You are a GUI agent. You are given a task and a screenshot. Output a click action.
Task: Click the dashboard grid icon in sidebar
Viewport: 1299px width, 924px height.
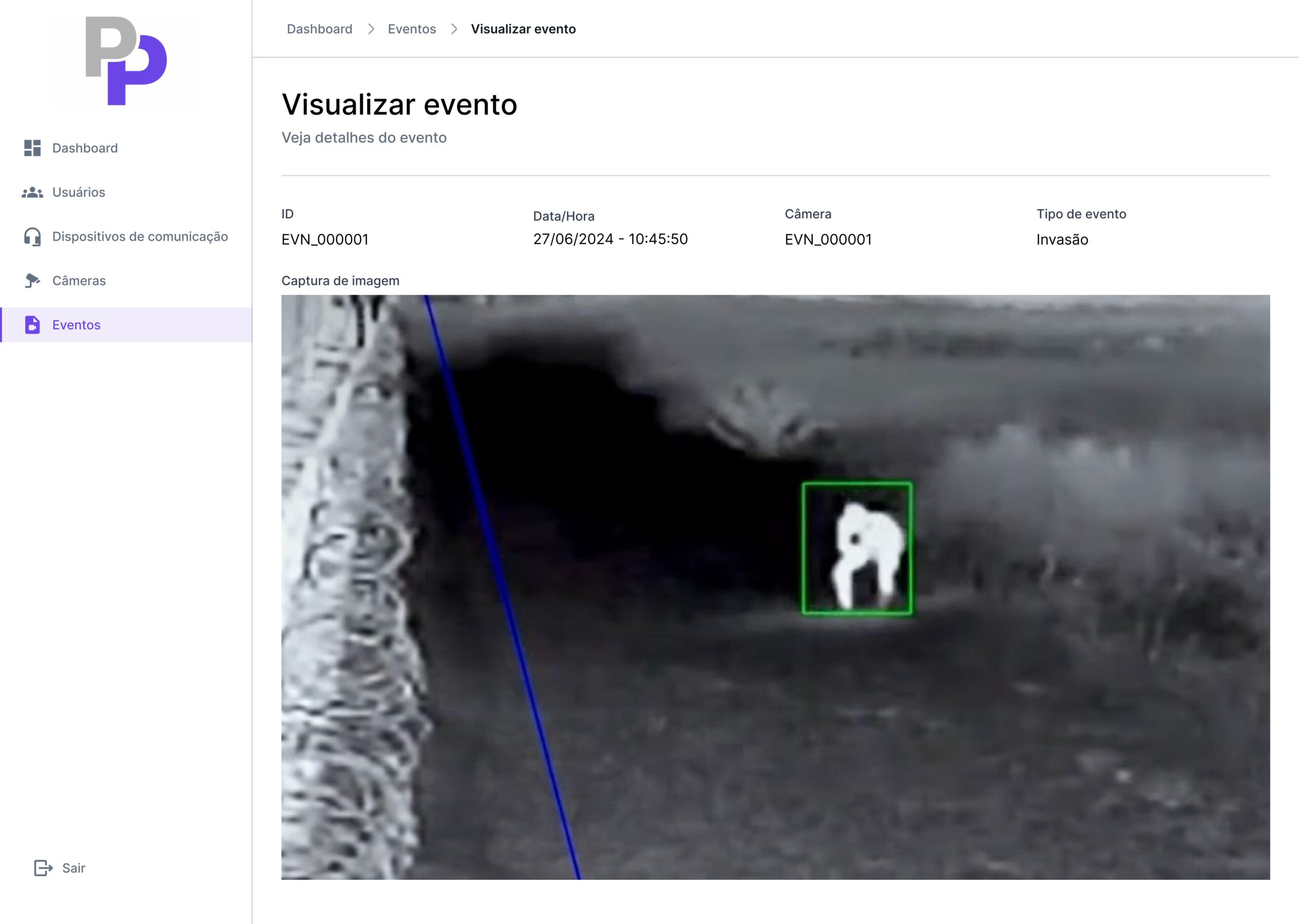[x=32, y=148]
